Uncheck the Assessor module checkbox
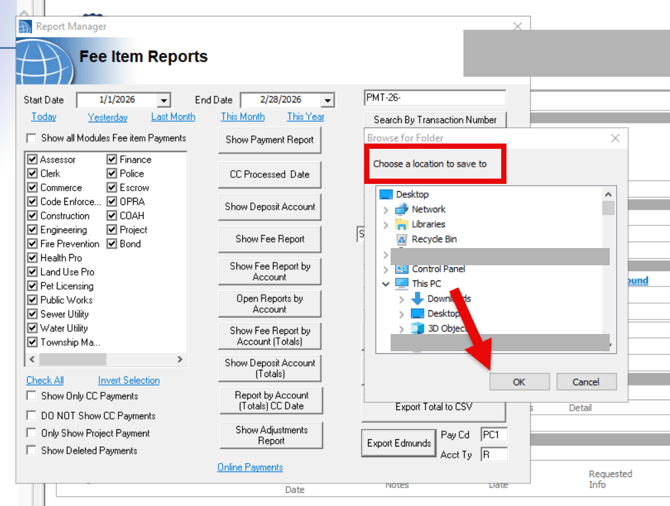This screenshot has width=670, height=506. (x=33, y=159)
